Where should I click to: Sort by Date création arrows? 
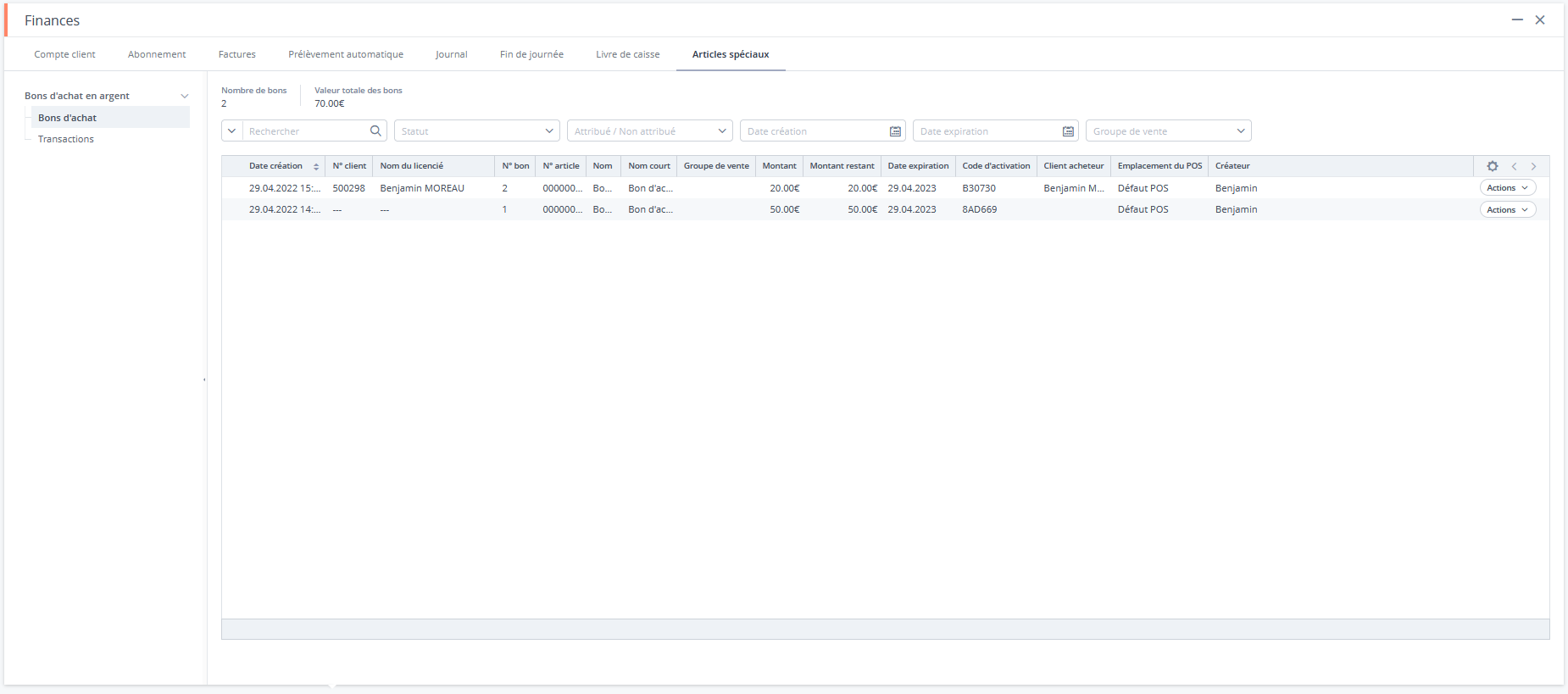point(316,166)
